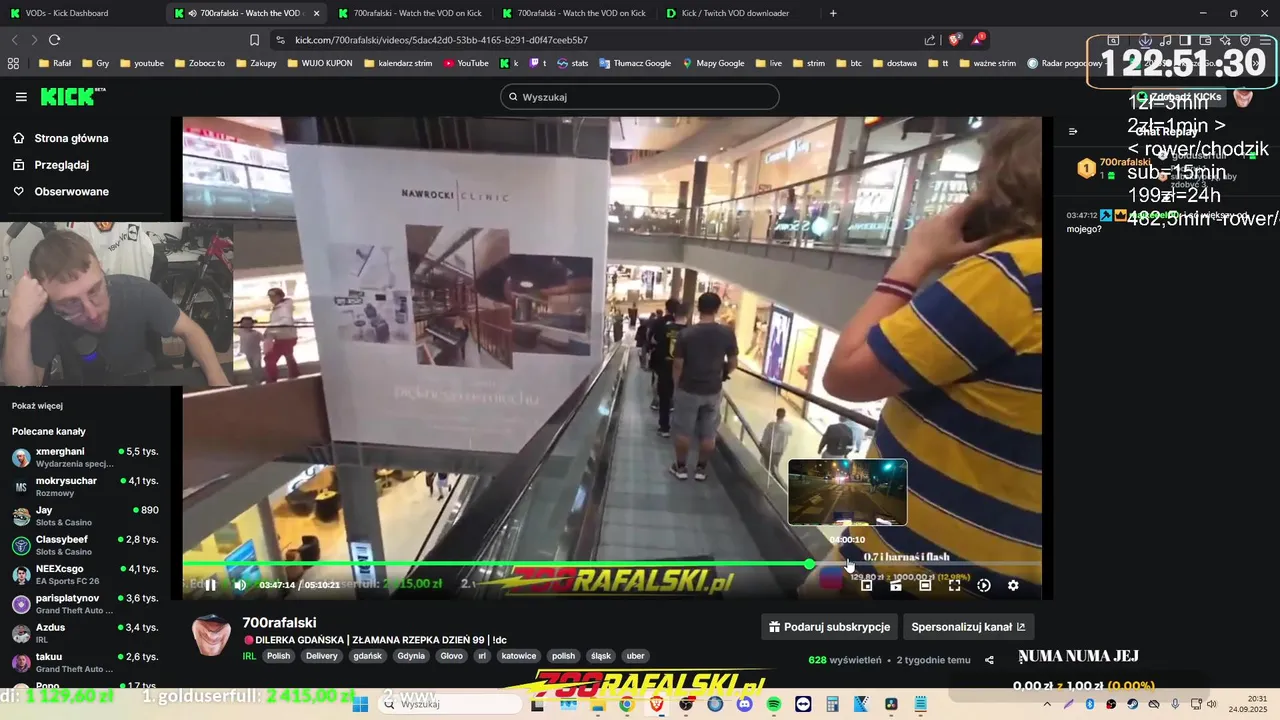Open the Jay Slots & Casino channel
The width and height of the screenshot is (1280, 720).
point(85,516)
